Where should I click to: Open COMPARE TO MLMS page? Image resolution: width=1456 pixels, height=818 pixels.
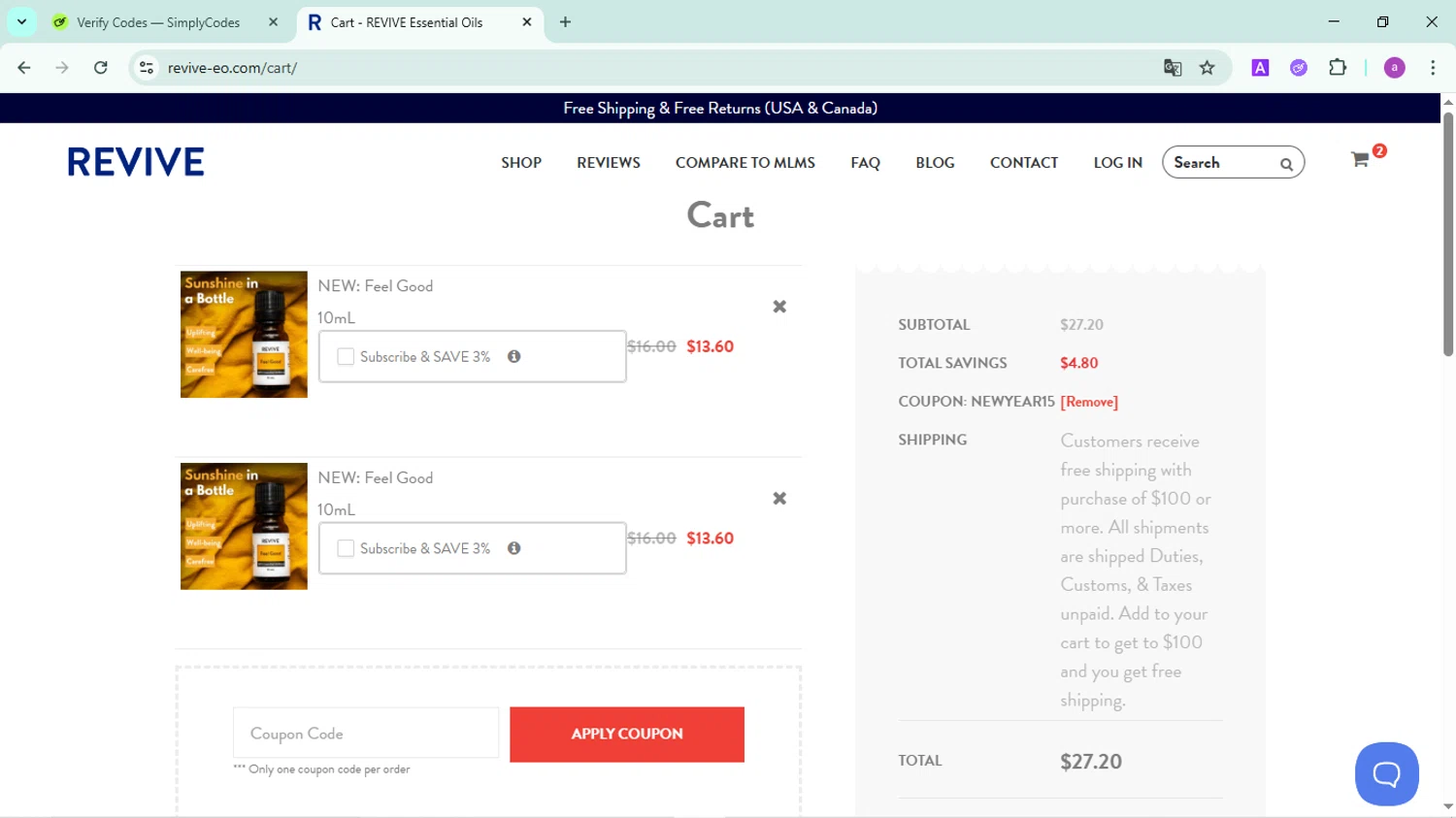tap(745, 163)
